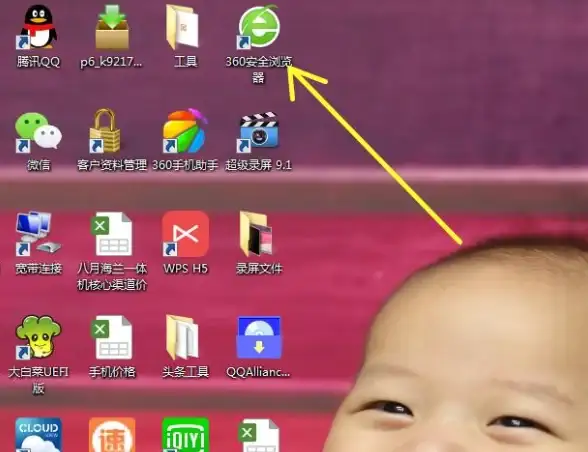
Task: Open the 微信 WeChat shortcut
Action: click(38, 132)
